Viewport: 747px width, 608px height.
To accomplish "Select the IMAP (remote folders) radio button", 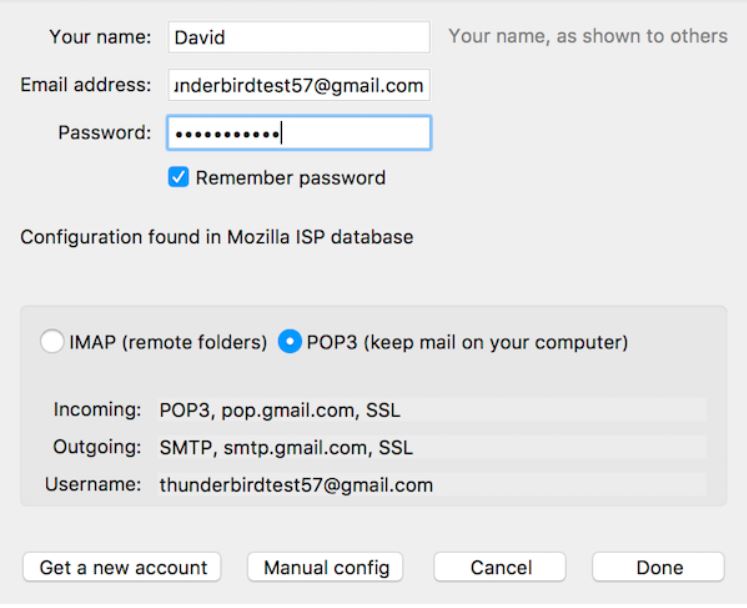I will pos(52,342).
